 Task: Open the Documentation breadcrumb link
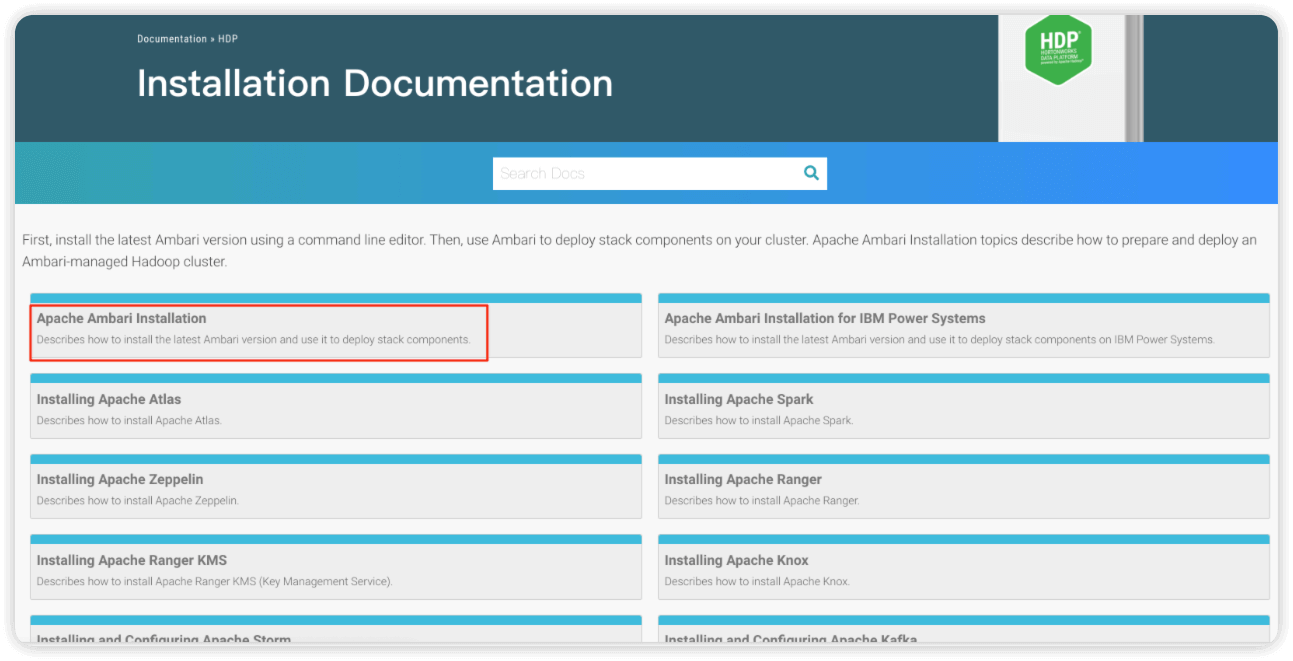click(x=172, y=39)
